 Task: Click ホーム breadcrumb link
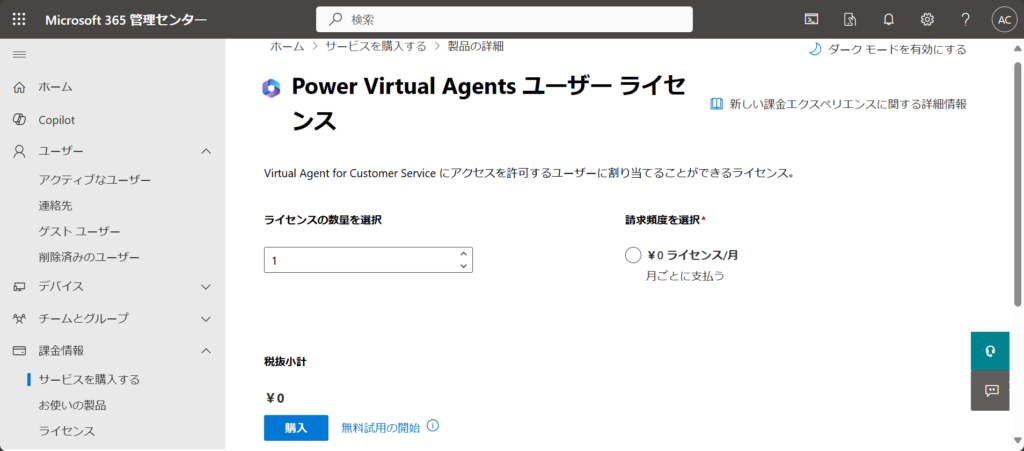click(x=287, y=46)
